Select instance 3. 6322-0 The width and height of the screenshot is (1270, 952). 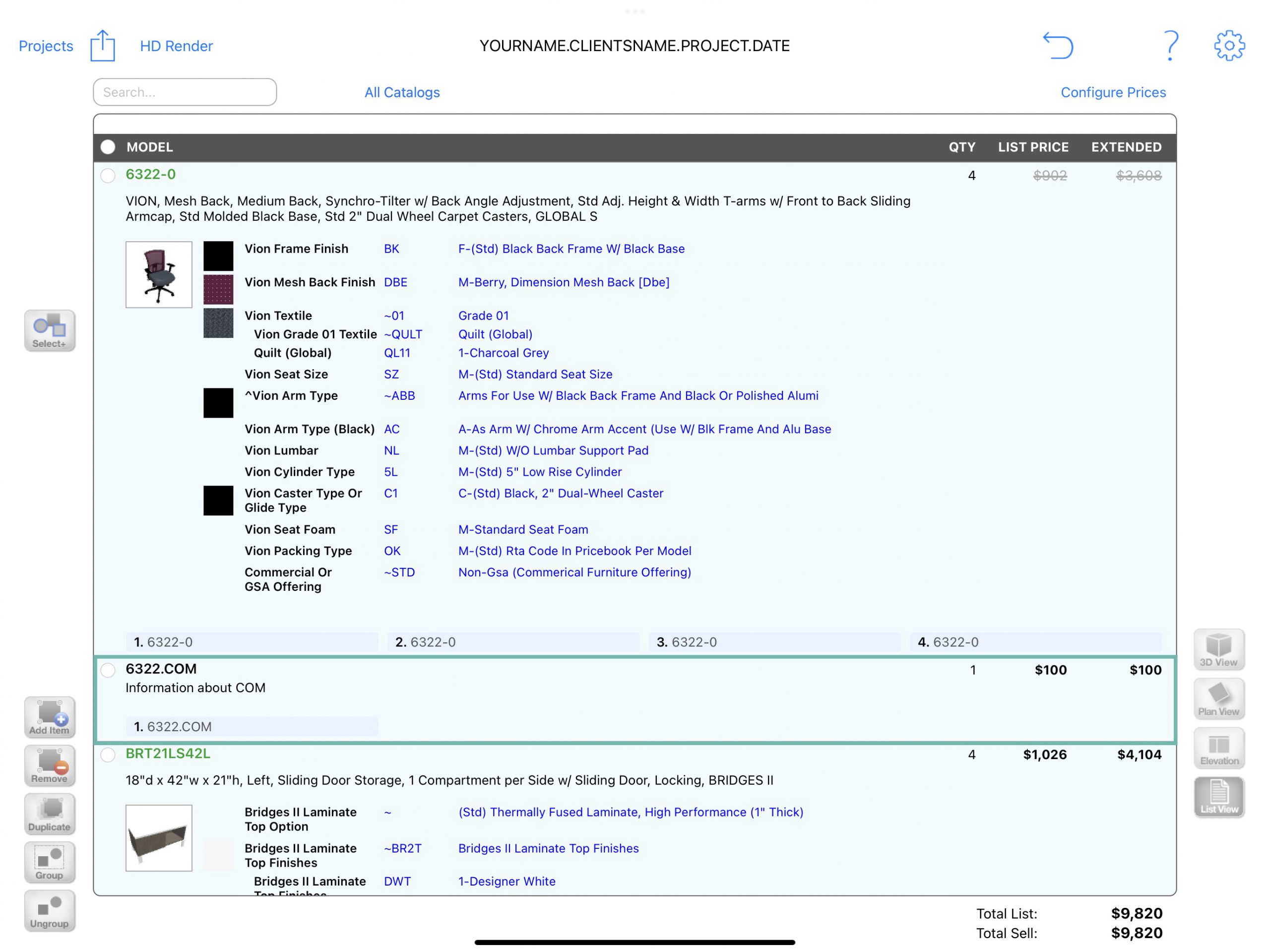(x=774, y=642)
